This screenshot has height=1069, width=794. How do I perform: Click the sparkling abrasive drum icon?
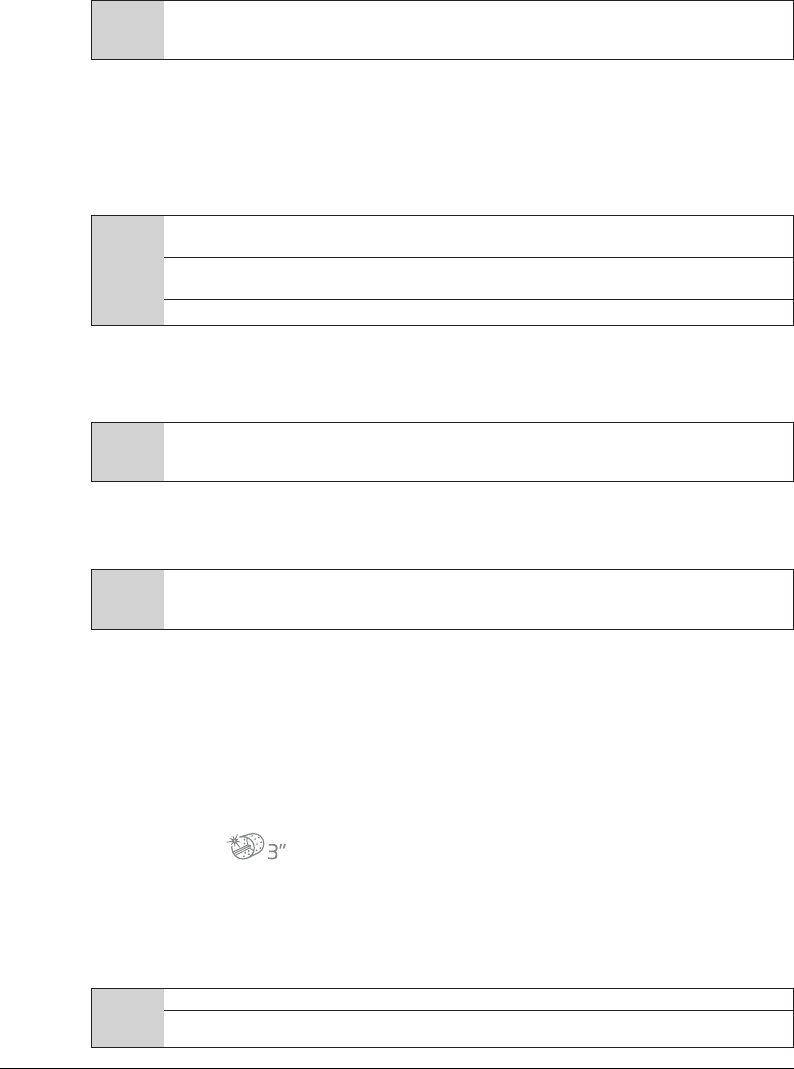[x=245, y=845]
